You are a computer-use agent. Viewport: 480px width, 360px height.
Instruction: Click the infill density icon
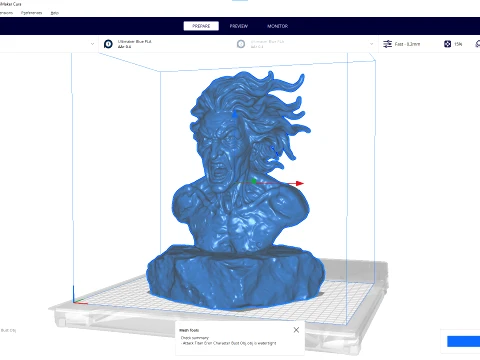pos(447,44)
